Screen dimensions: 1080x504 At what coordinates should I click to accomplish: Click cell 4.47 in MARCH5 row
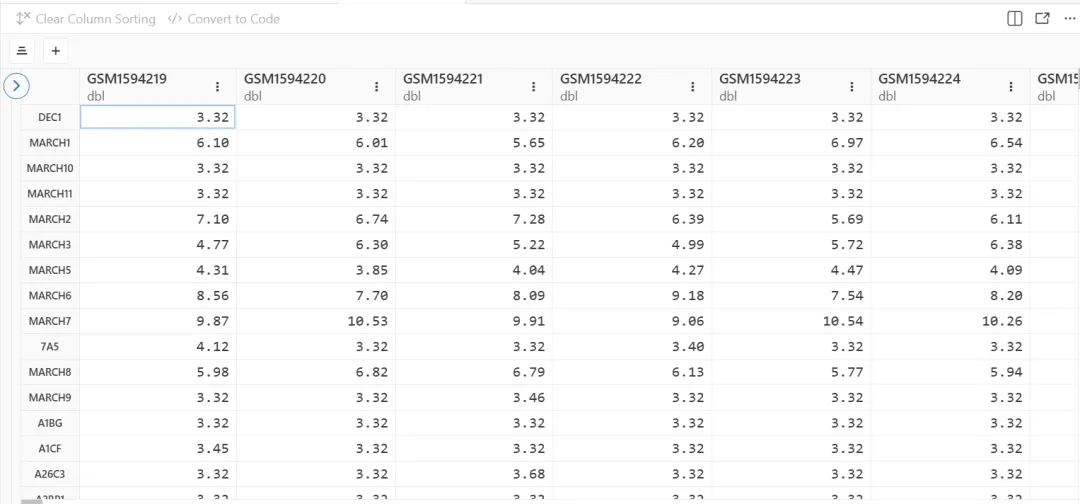[x=791, y=271]
